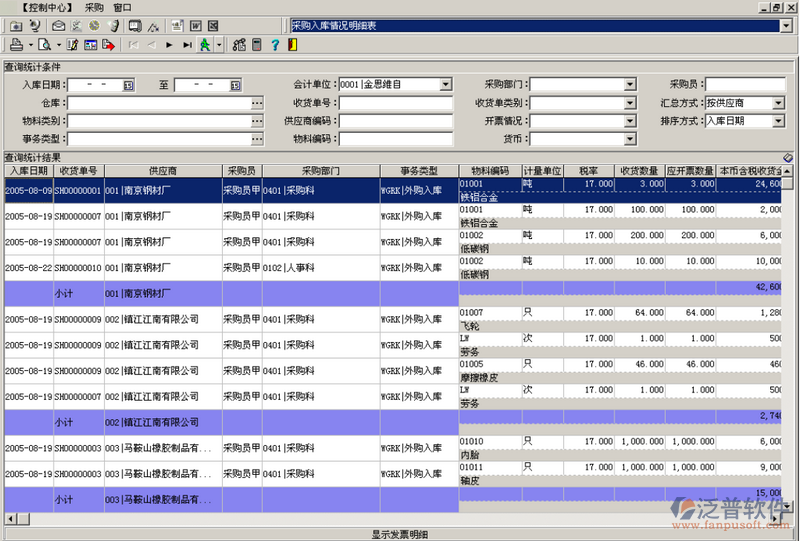Open the 窗口 menu
Viewport: 800px width, 541px height.
coord(122,7)
